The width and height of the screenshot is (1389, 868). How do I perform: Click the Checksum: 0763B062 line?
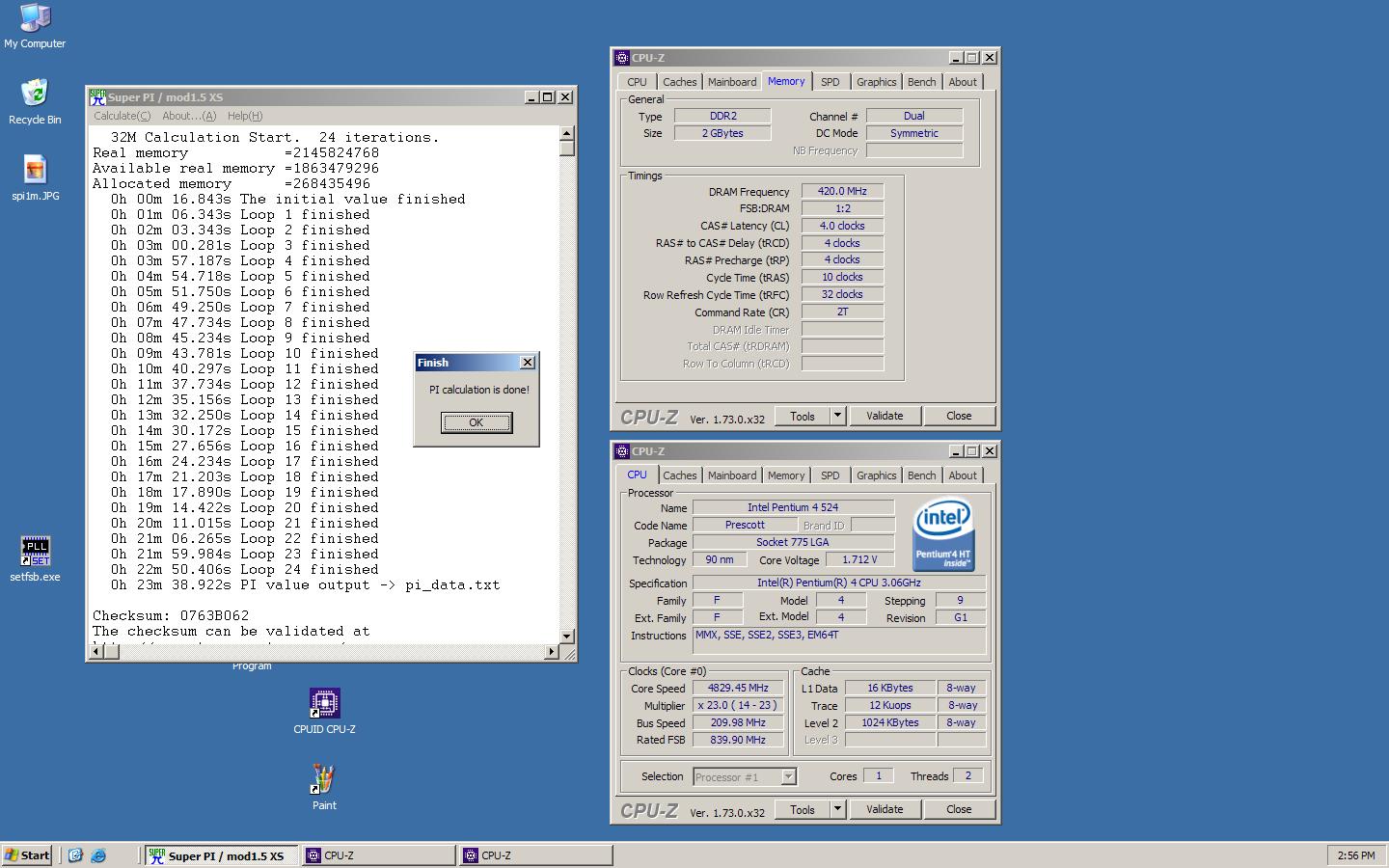click(x=171, y=615)
